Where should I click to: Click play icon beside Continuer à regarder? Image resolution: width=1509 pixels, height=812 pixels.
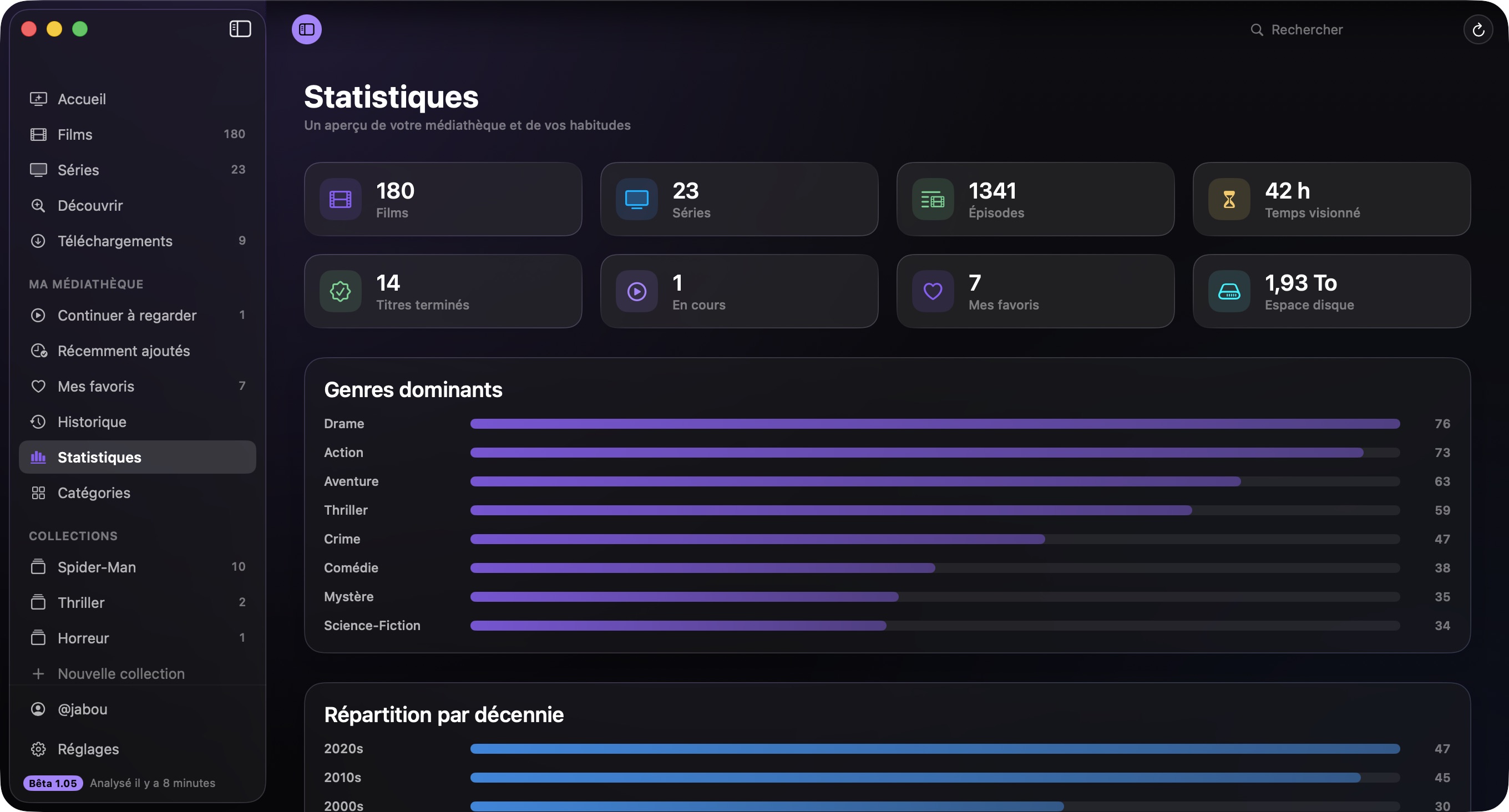[x=38, y=315]
